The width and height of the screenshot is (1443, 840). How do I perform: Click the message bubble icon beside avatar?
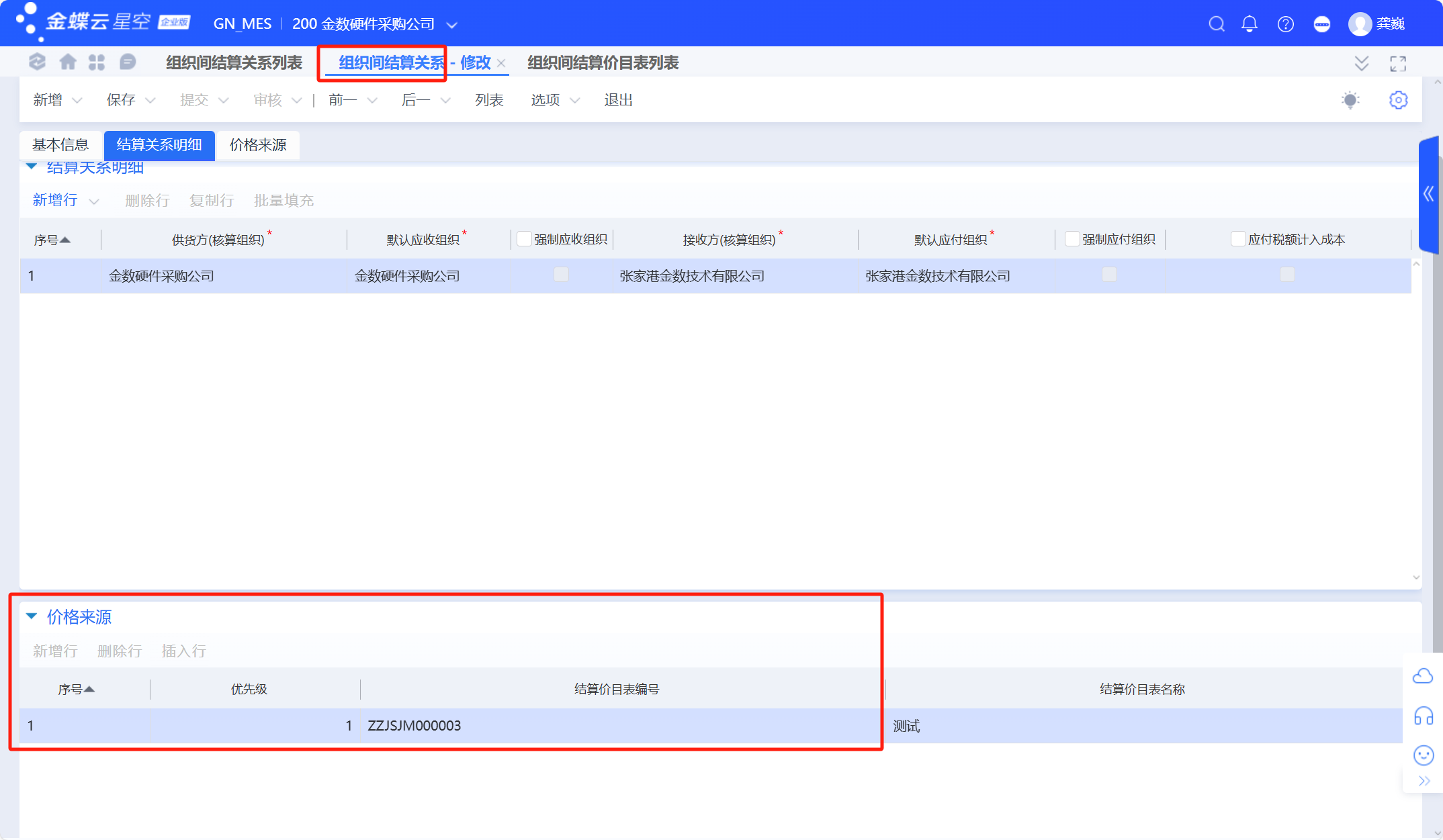click(1321, 24)
